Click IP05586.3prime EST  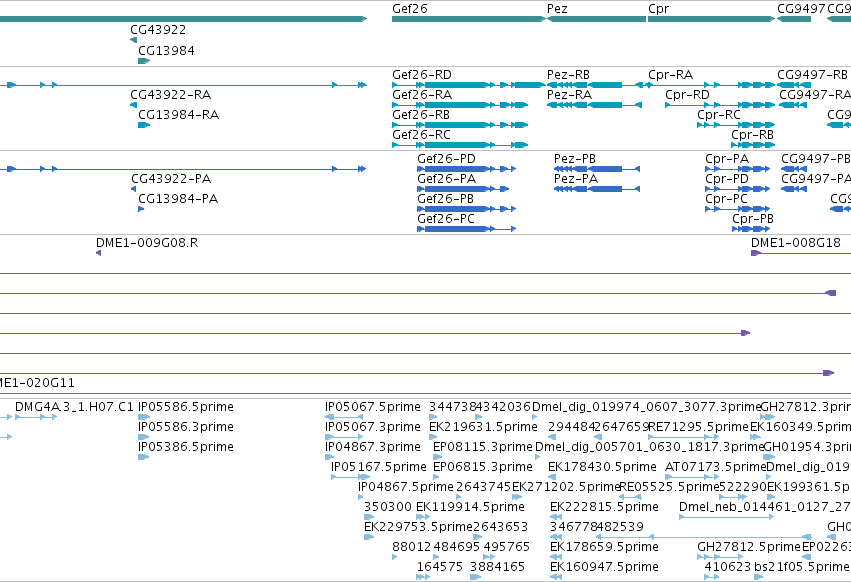pos(186,427)
